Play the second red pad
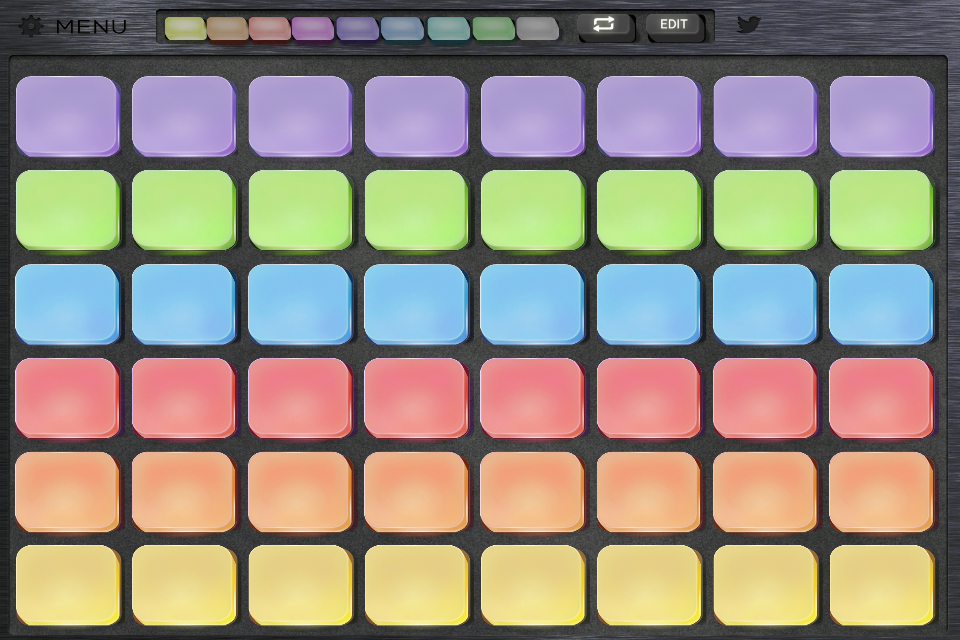The width and height of the screenshot is (960, 640). (x=184, y=398)
